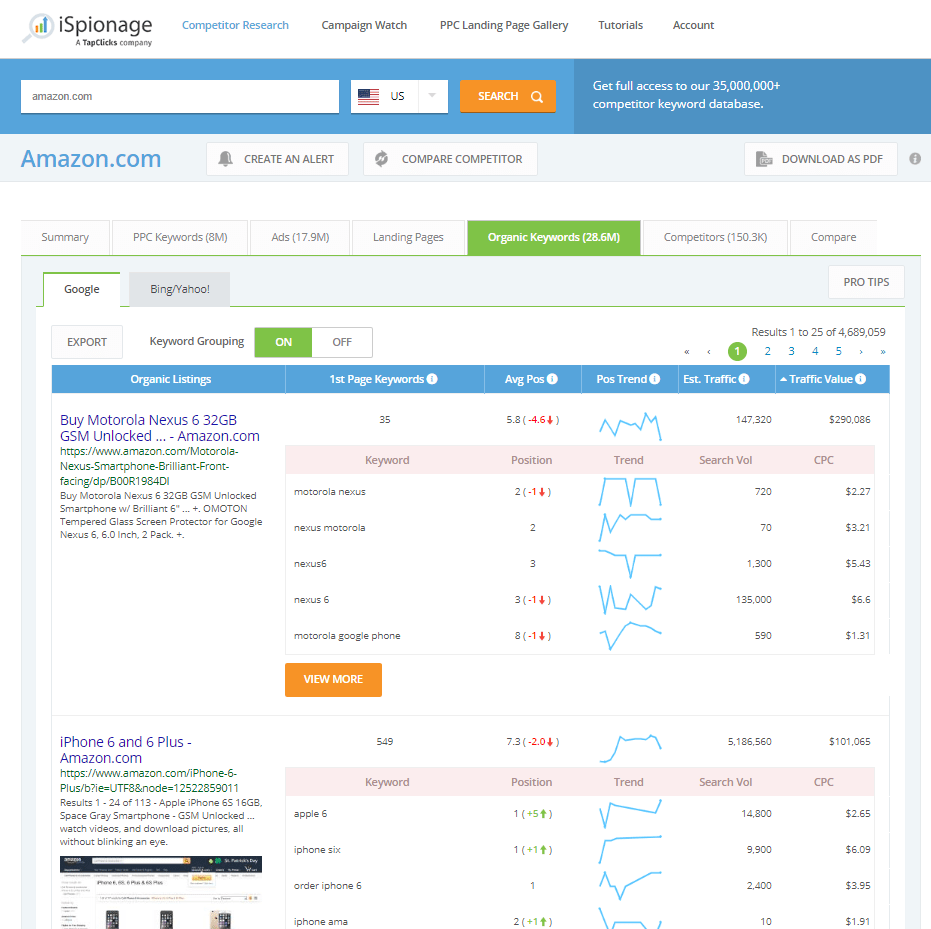This screenshot has width=931, height=929.
Task: Click the sort arrow on Traffic Value column
Action: pyautogui.click(x=783, y=379)
